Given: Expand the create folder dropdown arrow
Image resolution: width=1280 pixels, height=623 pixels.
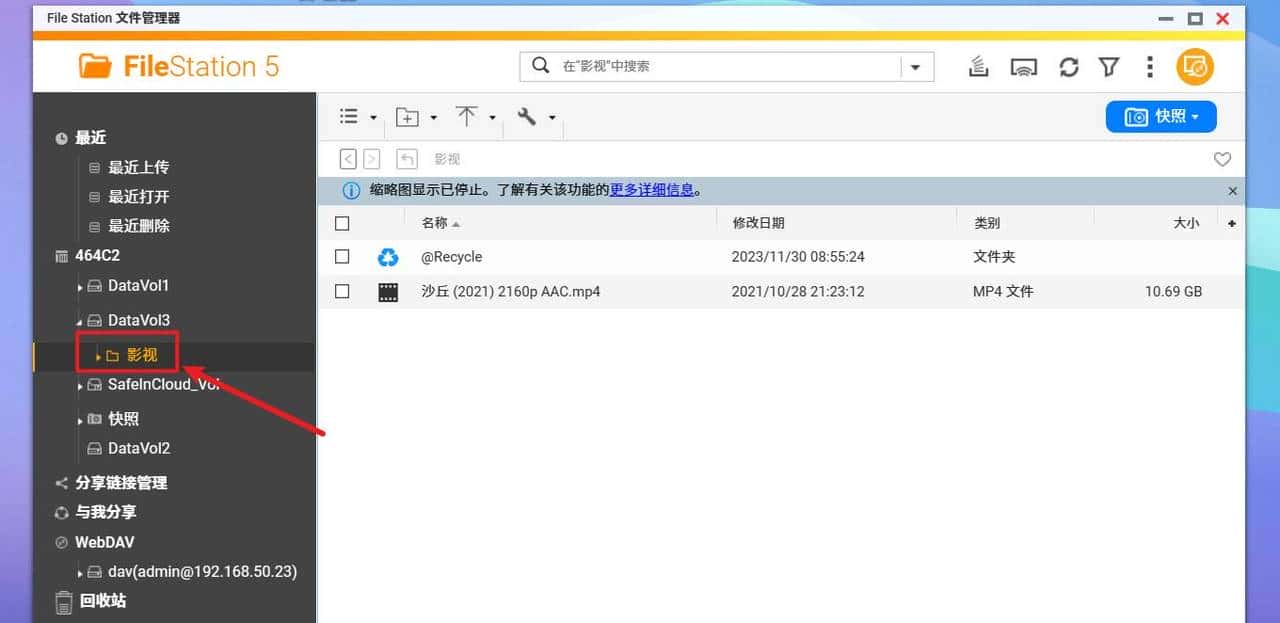Looking at the screenshot, I should pyautogui.click(x=433, y=117).
